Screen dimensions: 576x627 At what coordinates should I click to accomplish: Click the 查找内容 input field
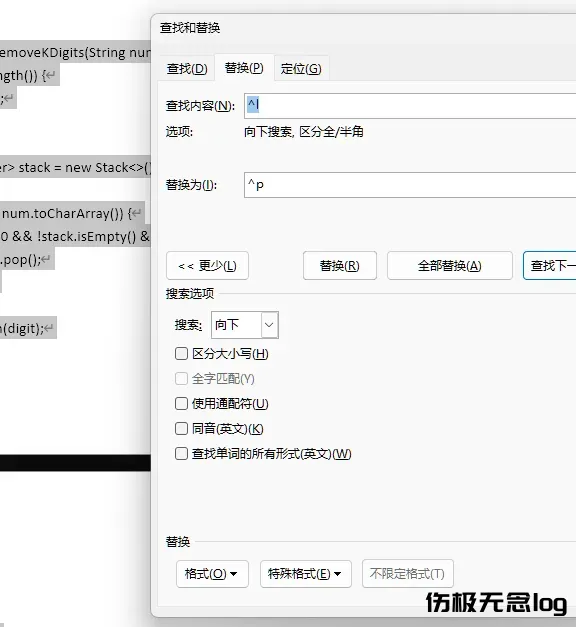point(410,106)
